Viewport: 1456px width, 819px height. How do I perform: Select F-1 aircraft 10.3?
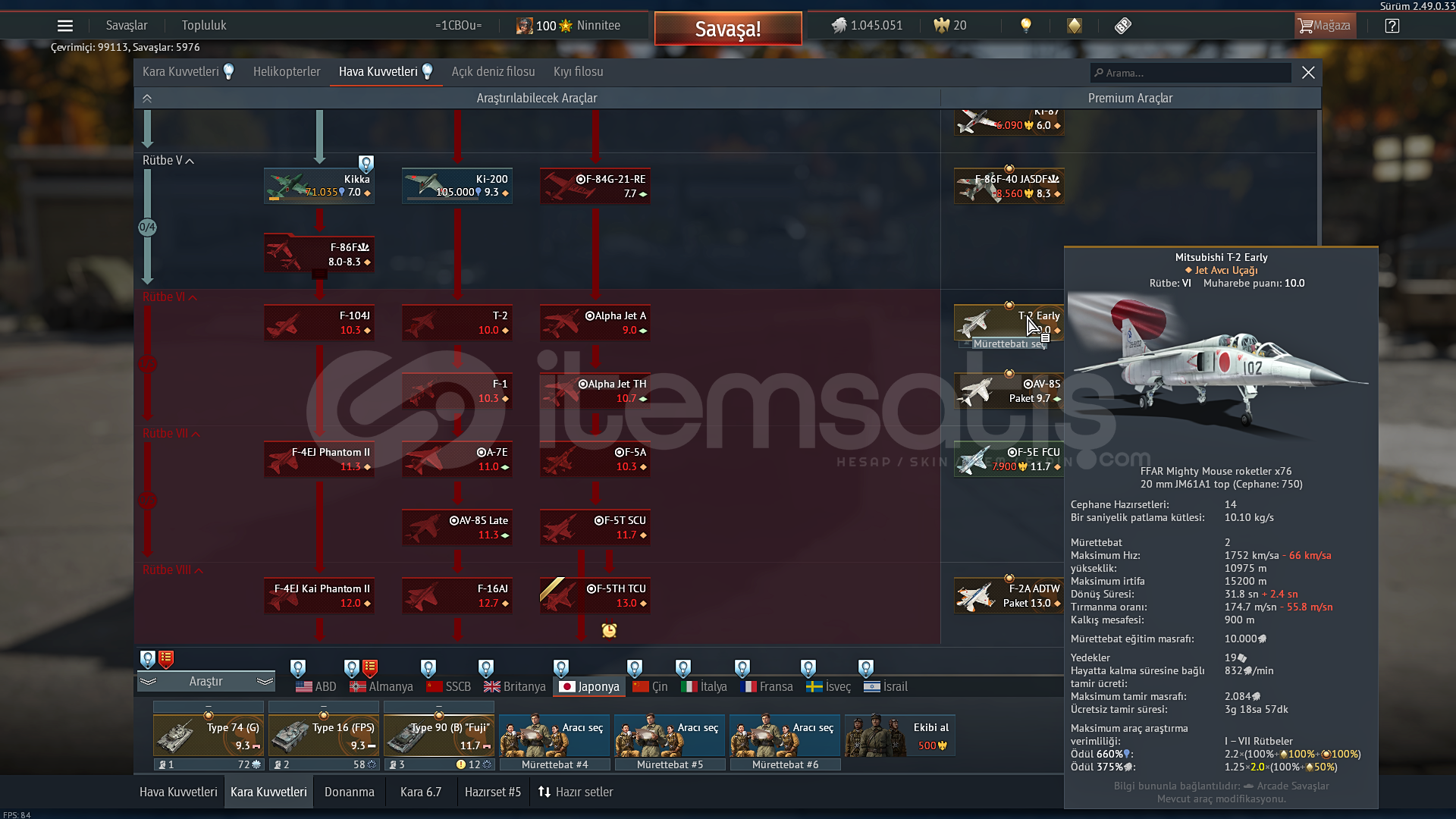457,391
